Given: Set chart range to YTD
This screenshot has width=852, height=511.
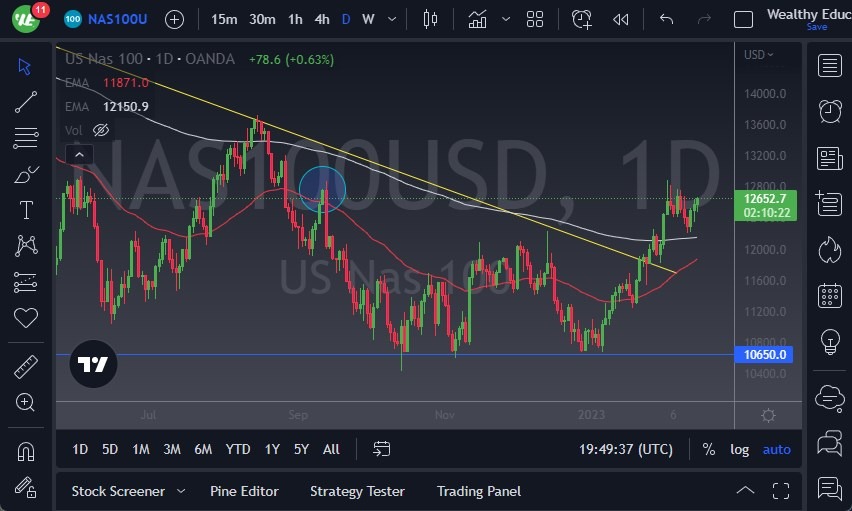Looking at the screenshot, I should click(x=238, y=449).
